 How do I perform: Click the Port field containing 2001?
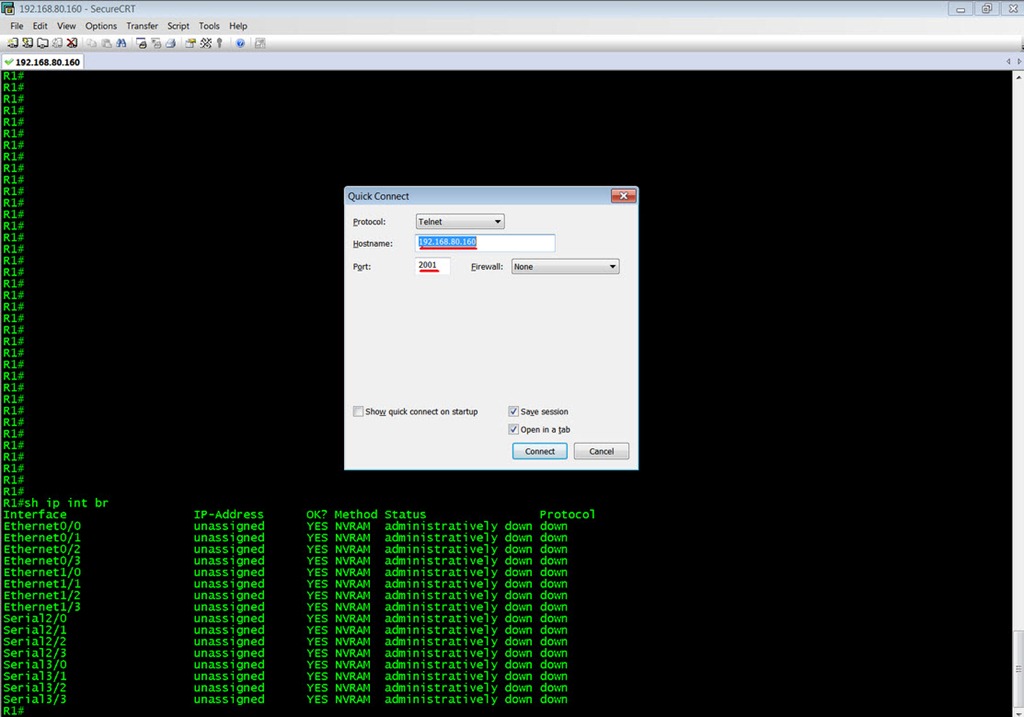click(432, 266)
